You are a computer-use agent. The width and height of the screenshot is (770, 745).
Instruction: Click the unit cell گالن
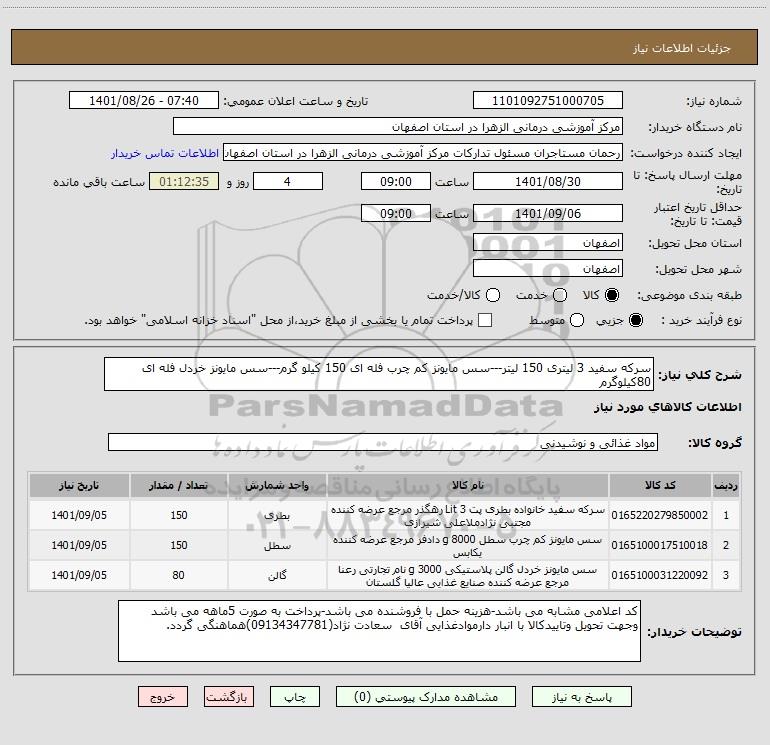[x=277, y=576]
